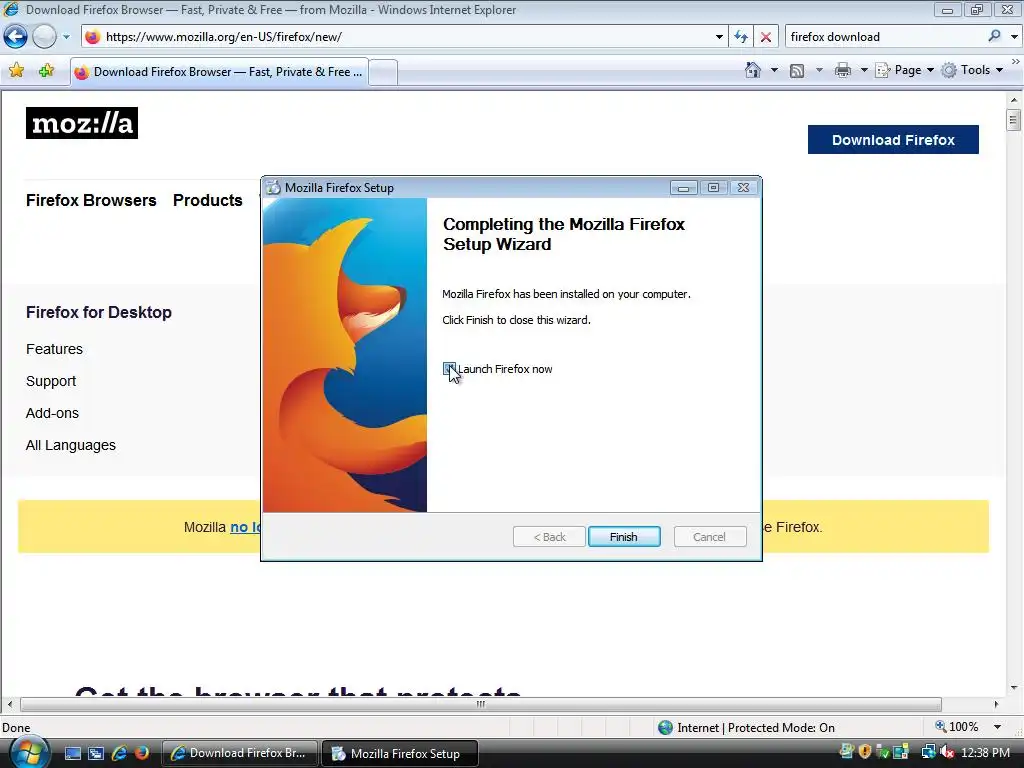1024x768 pixels.
Task: Click the 'no longer' link in yellow banner
Action: click(246, 527)
